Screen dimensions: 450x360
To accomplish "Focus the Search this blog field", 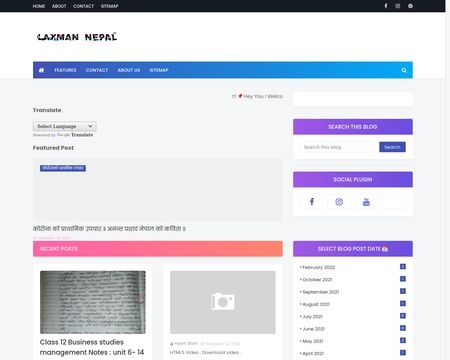I will (x=340, y=147).
